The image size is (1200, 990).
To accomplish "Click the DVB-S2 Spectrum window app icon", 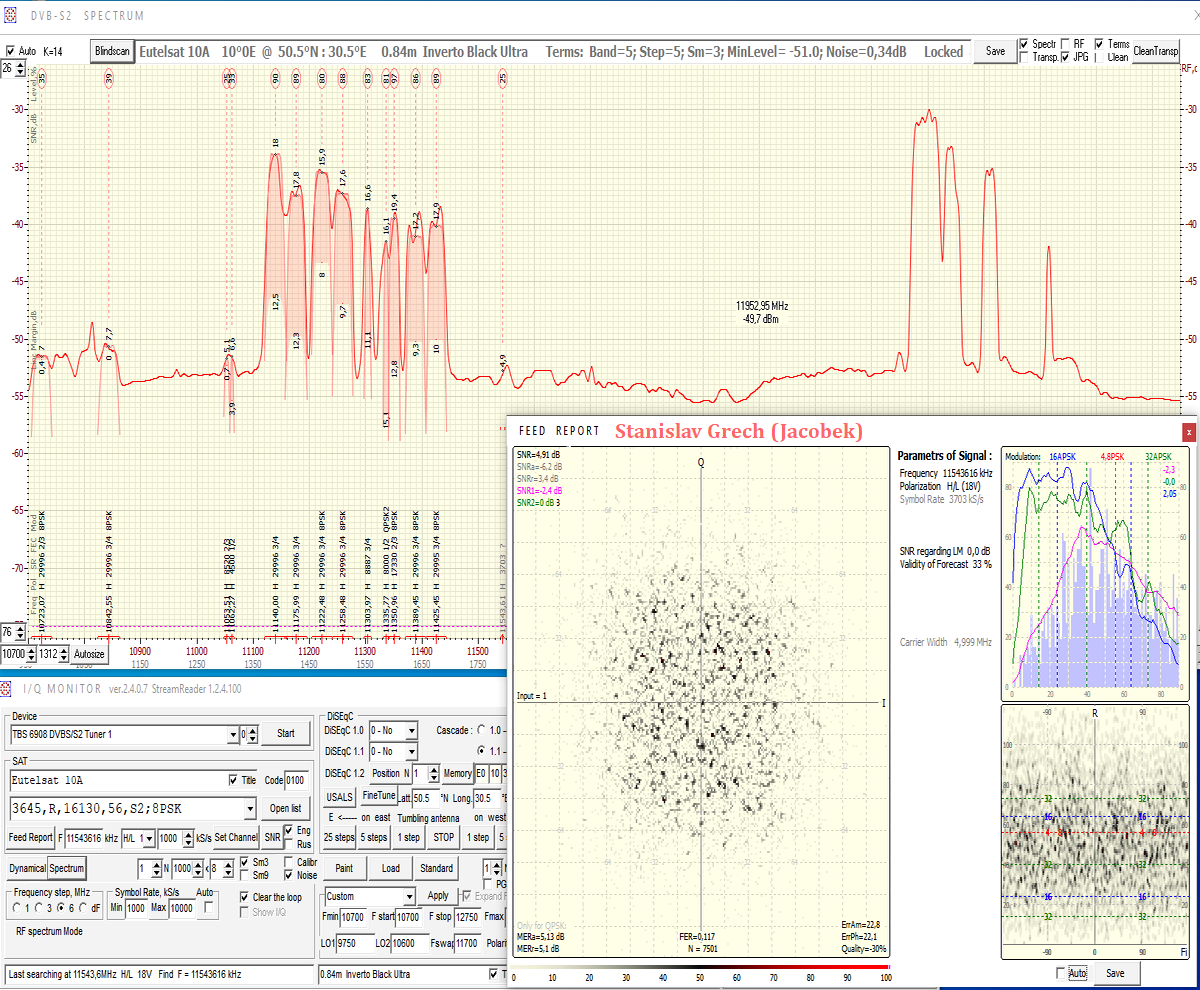I will (x=11, y=15).
